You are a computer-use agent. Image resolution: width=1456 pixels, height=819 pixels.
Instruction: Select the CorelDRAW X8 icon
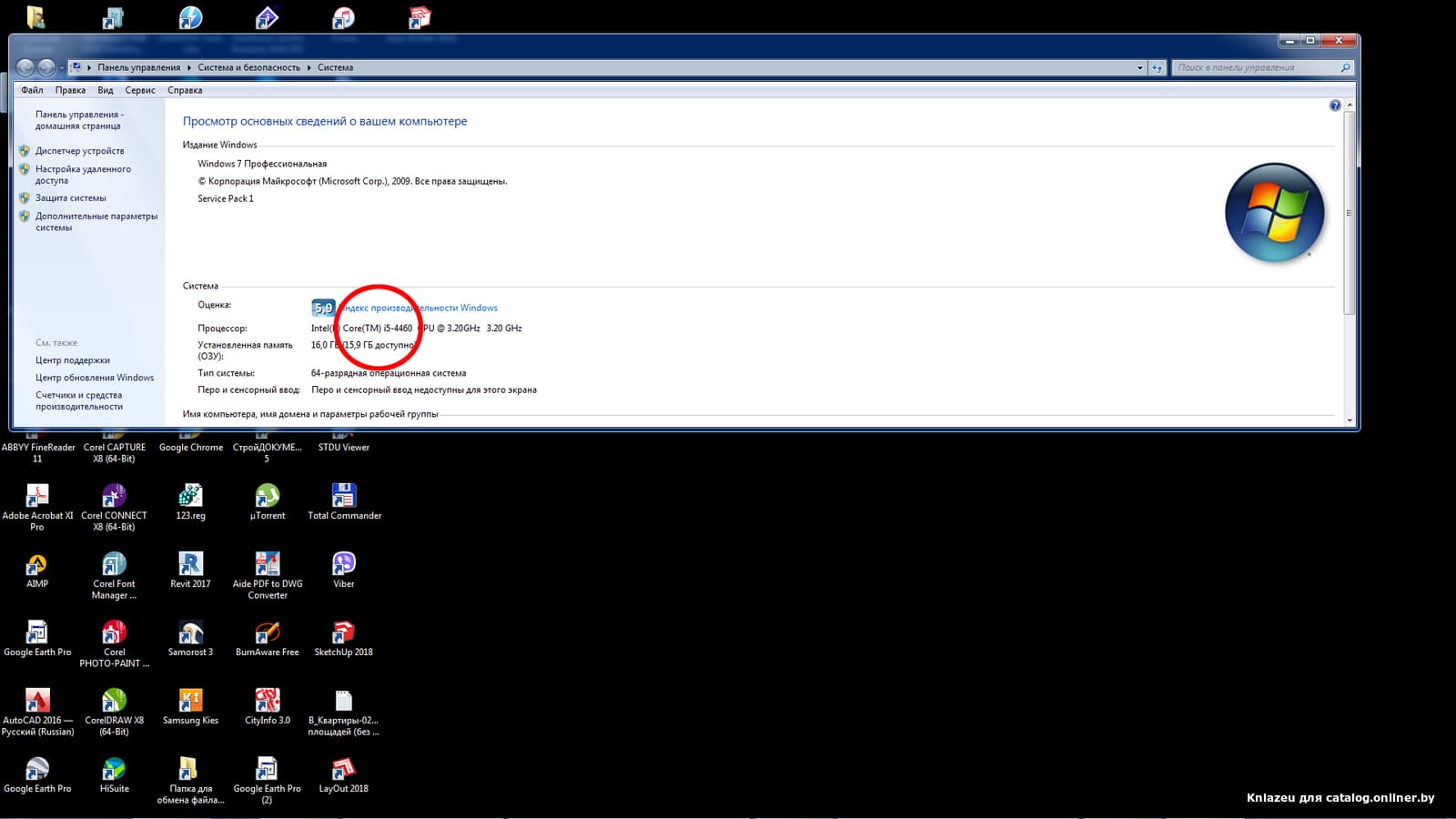tap(114, 712)
